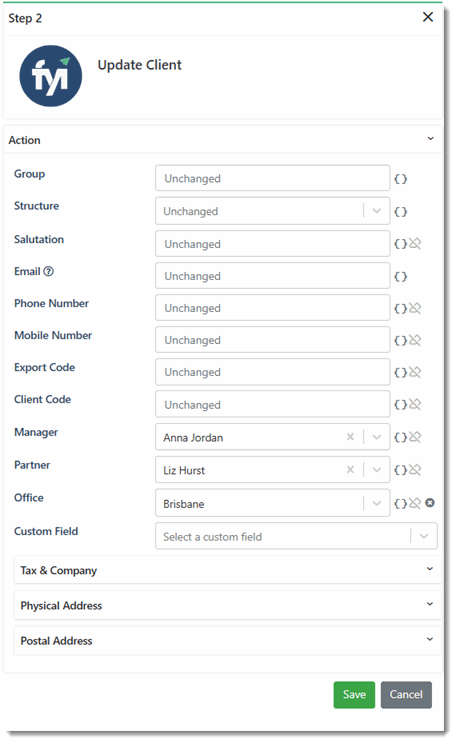
Task: Toggle the clear-value icon beside Client Code
Action: tap(415, 405)
